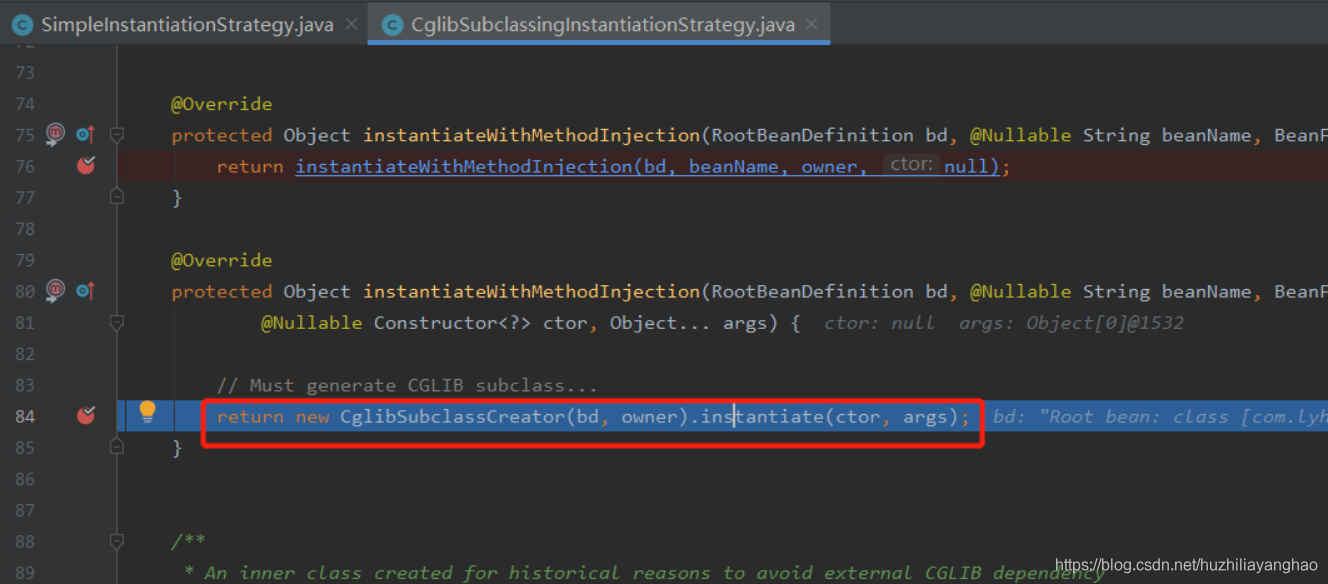Click 'Constructor<?>' type on line 81

coord(453,322)
